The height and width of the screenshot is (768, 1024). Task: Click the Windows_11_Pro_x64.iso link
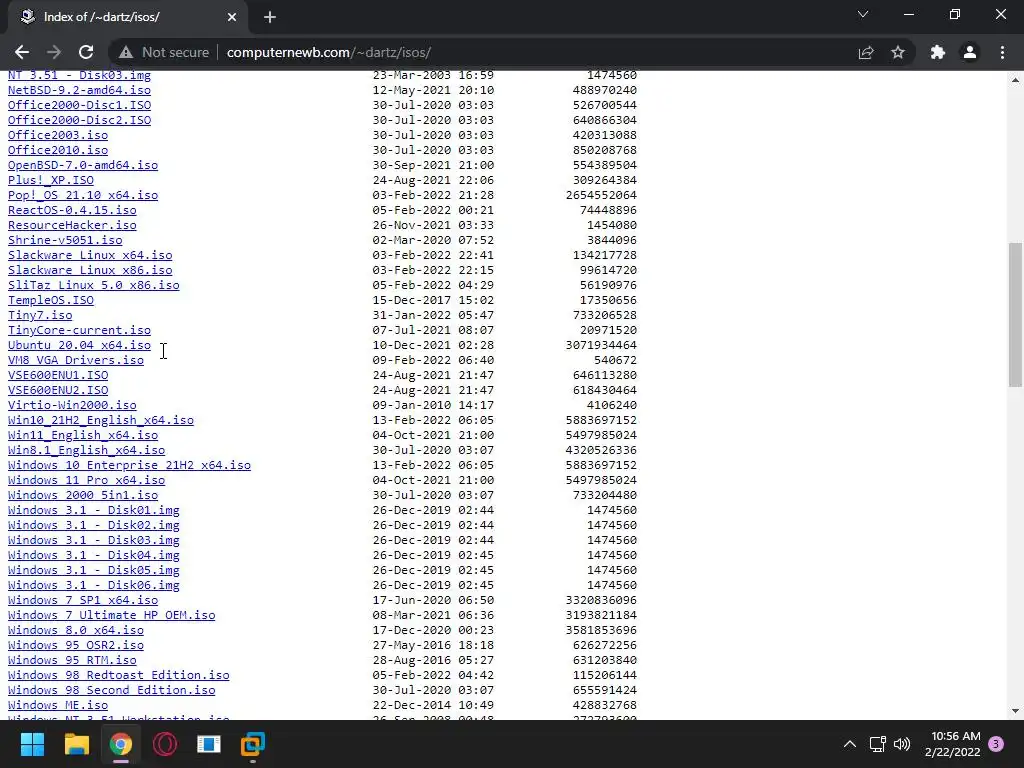[x=86, y=481]
